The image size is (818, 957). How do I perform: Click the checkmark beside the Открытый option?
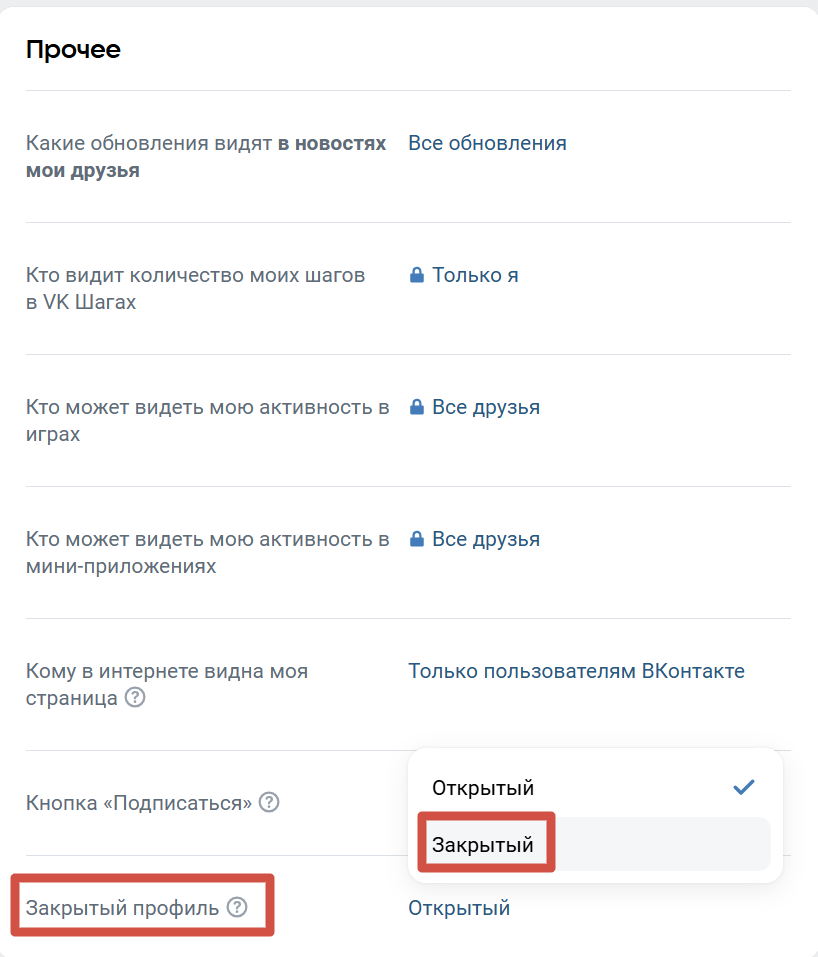(743, 787)
